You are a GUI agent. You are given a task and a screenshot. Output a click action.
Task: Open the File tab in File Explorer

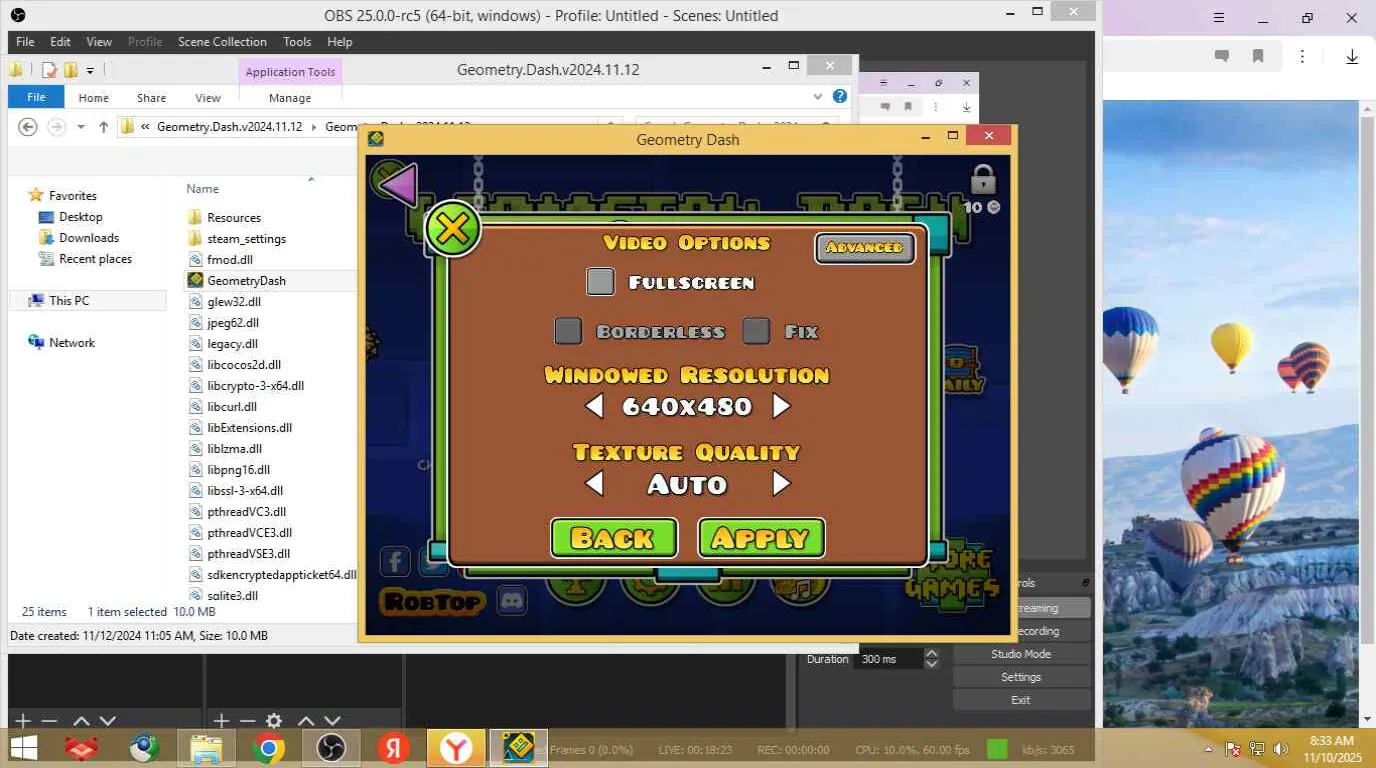(x=36, y=98)
